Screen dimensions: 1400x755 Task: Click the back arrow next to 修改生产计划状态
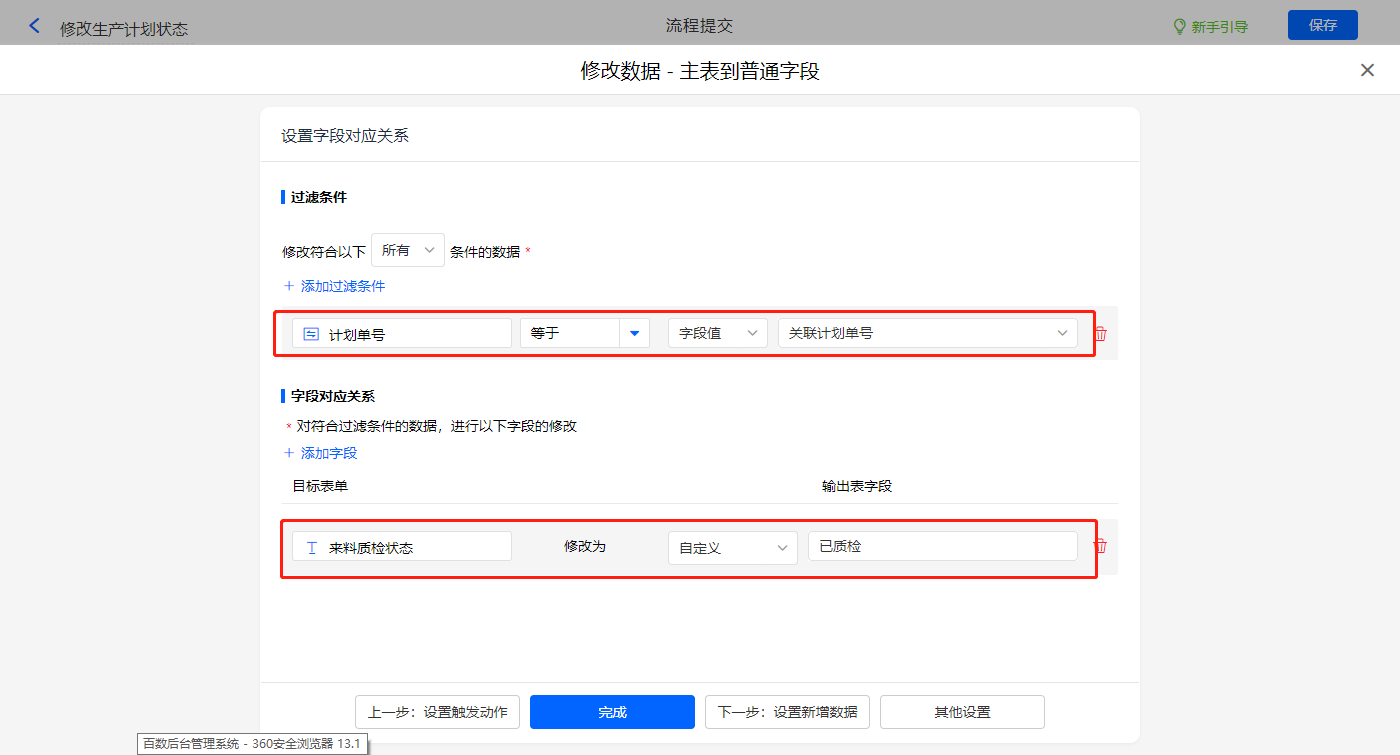pyautogui.click(x=35, y=26)
